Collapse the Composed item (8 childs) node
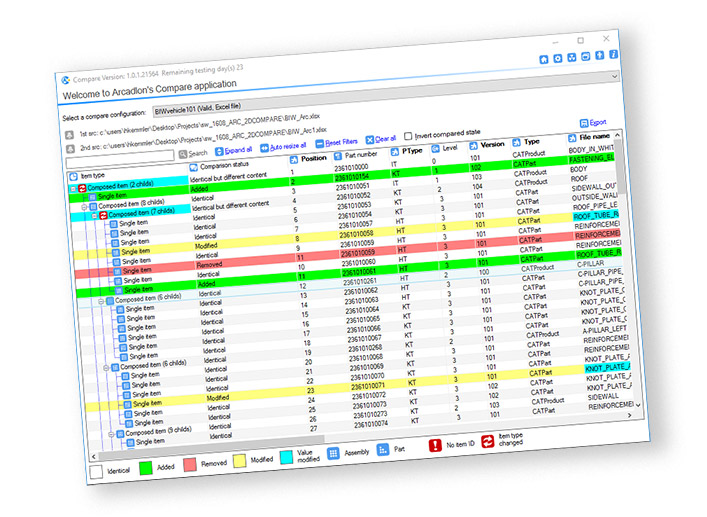707x517 pixels. 84,207
